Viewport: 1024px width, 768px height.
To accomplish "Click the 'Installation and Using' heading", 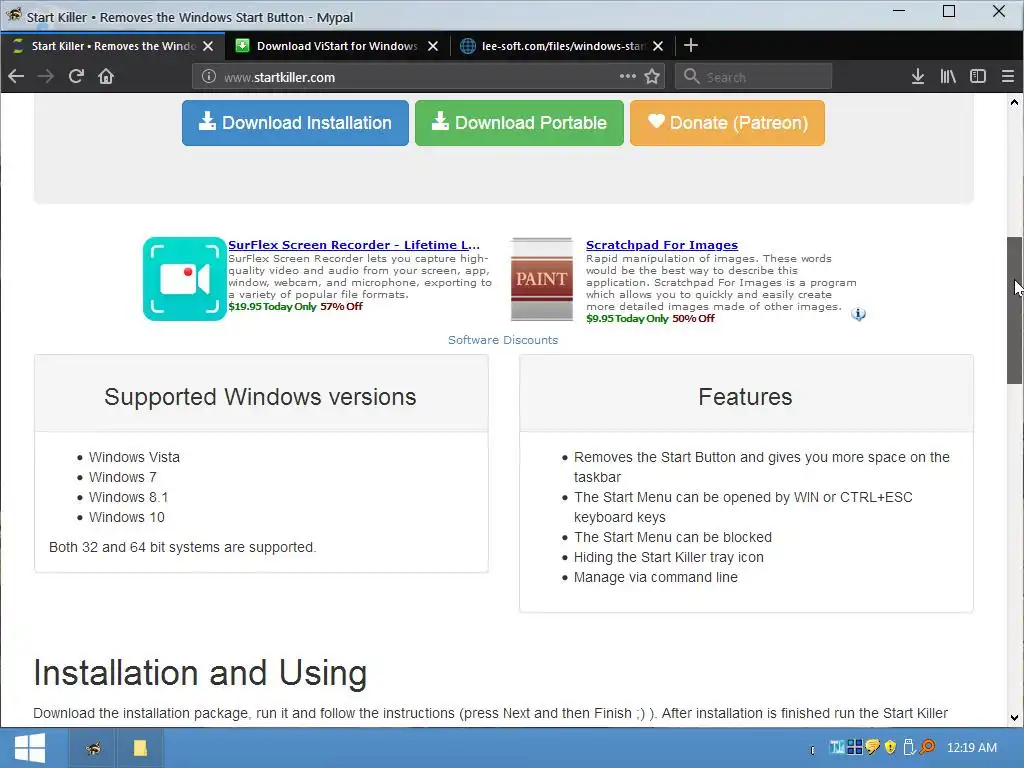I will [200, 673].
